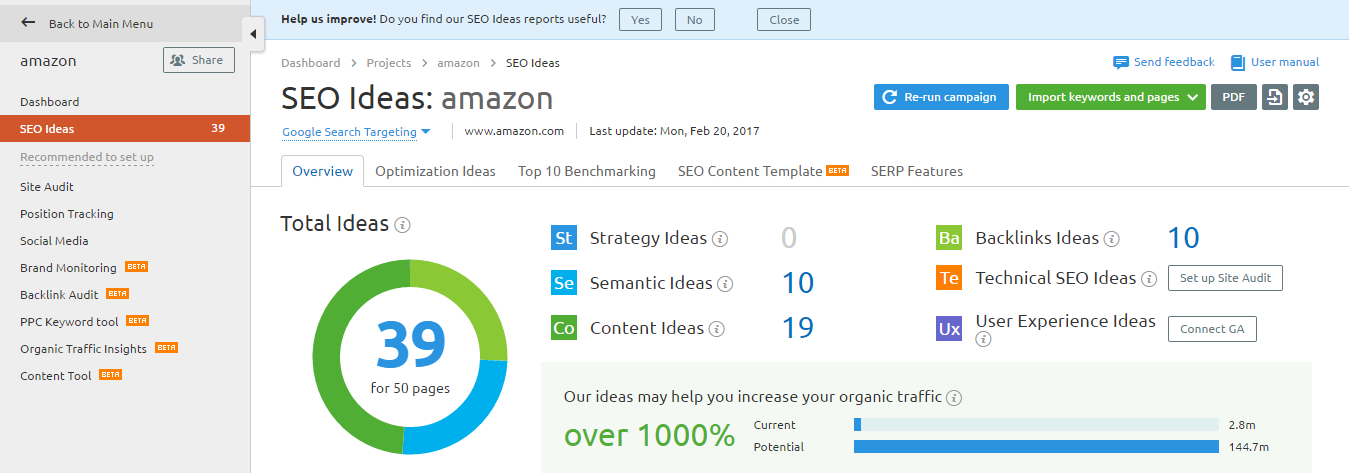The width and height of the screenshot is (1349, 473).
Task: Open the Google Search Targeting dropdown
Action: point(356,131)
